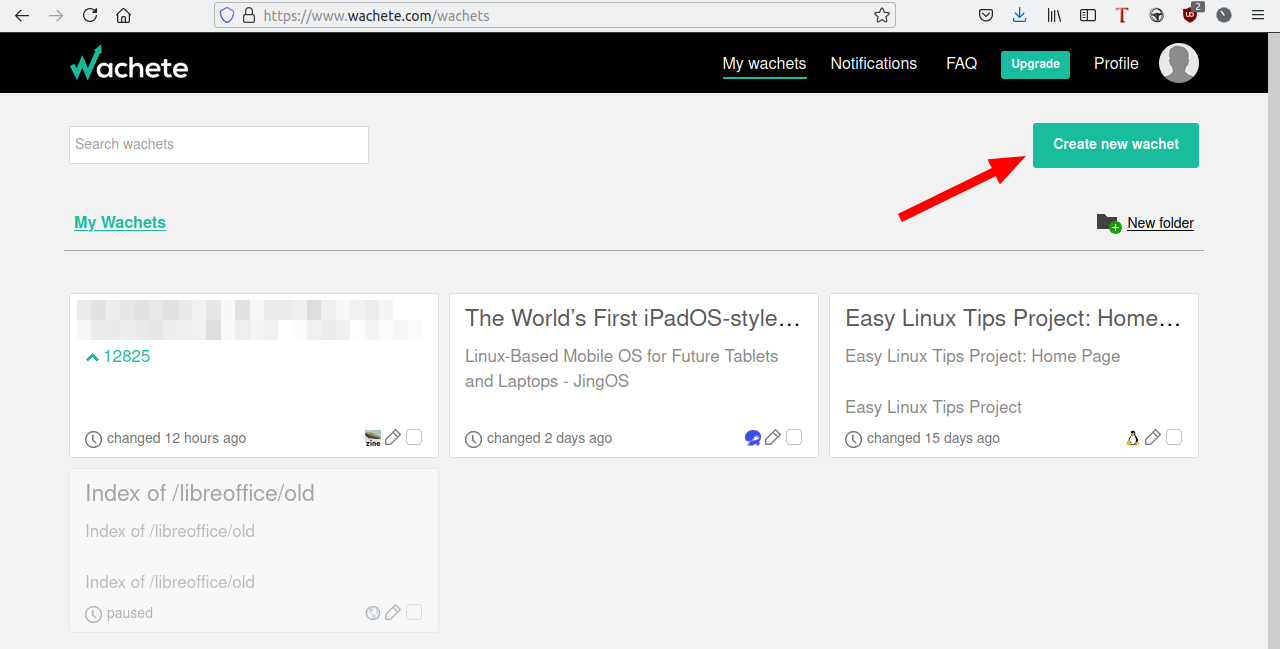1280x649 pixels.
Task: Open the Firefox hamburger menu
Action: (1258, 15)
